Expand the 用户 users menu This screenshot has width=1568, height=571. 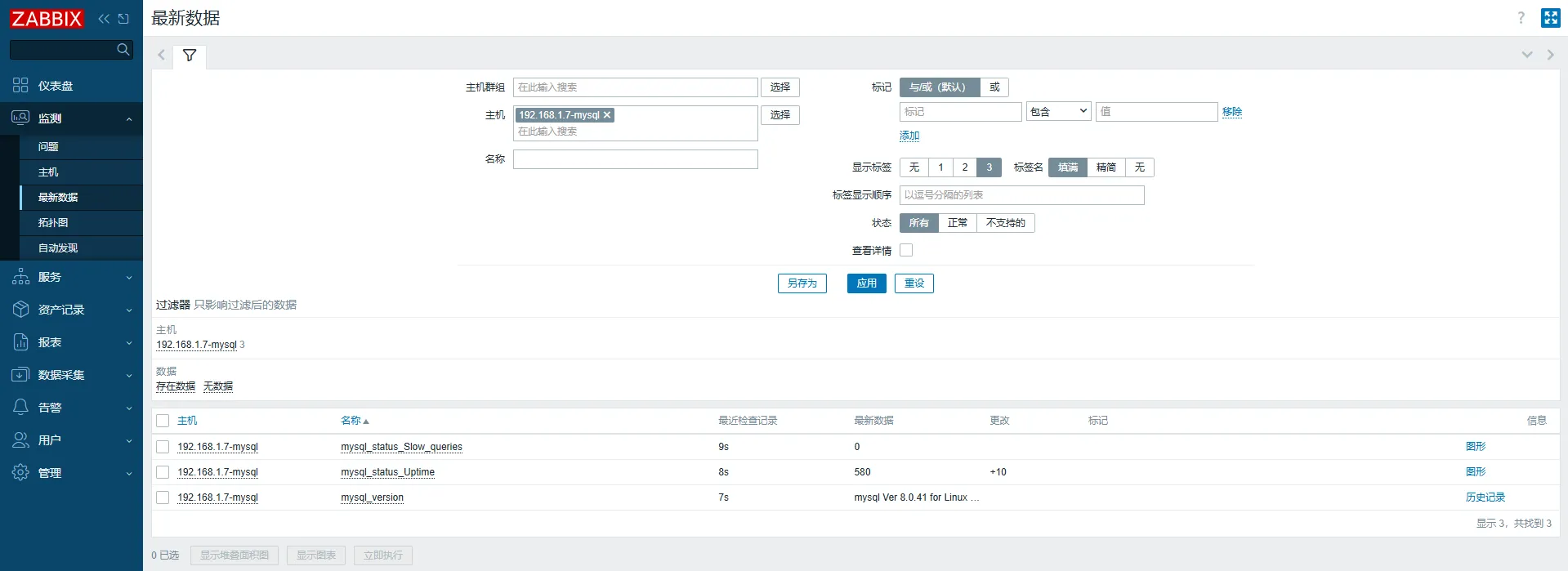(71, 440)
